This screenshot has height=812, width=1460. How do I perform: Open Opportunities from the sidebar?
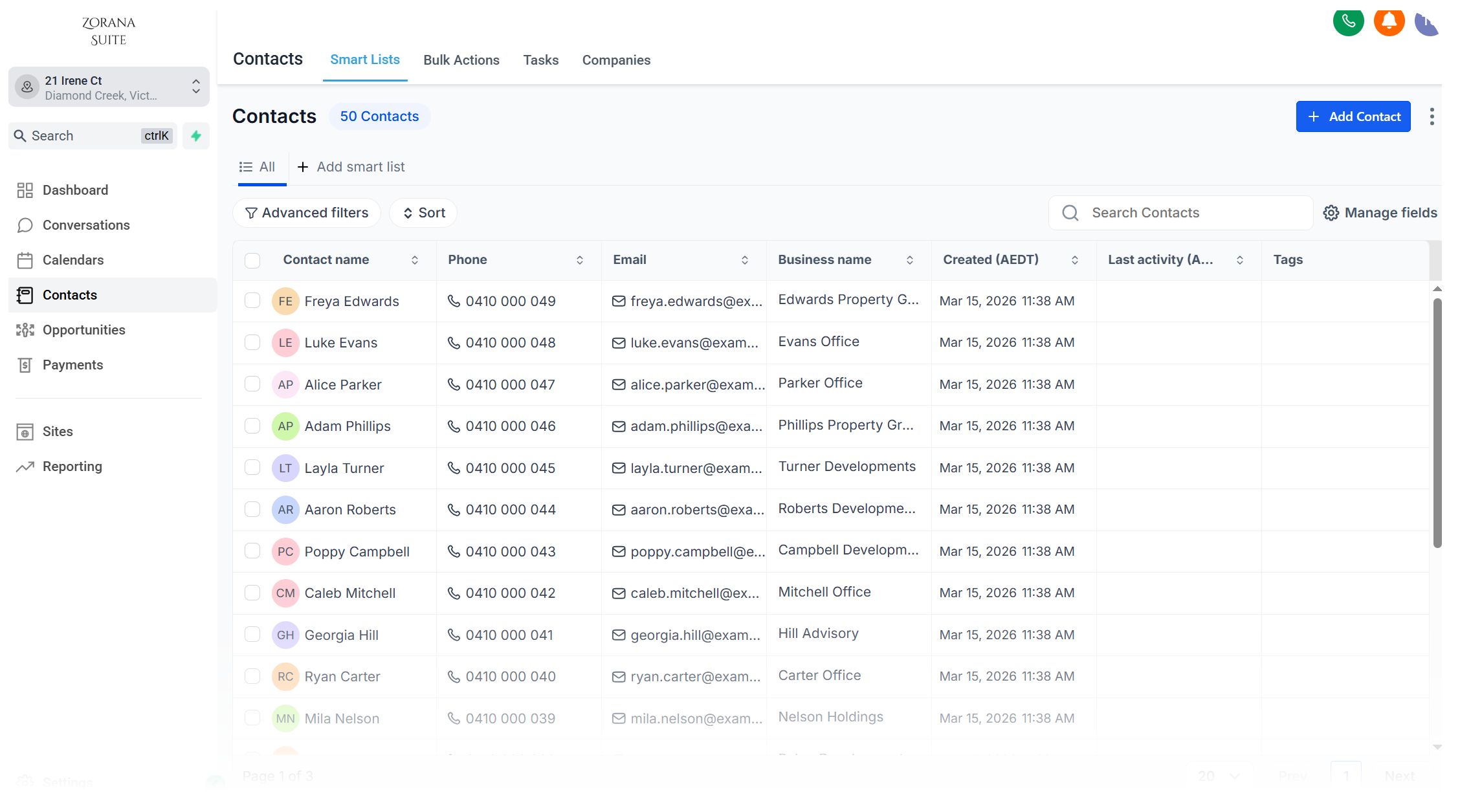[x=83, y=330]
